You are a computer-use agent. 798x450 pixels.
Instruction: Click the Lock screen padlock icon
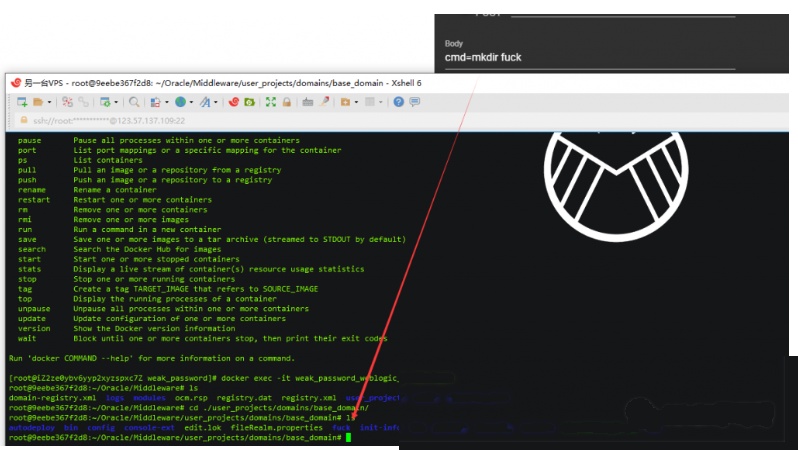(x=287, y=102)
